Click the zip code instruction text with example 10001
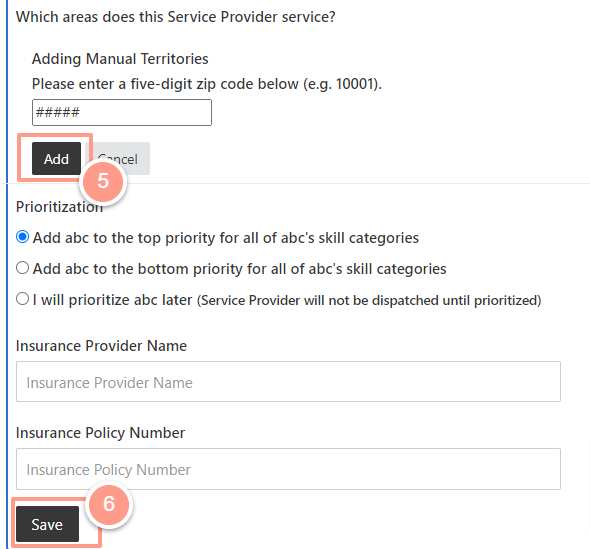The image size is (590, 549). pyautogui.click(x=207, y=84)
